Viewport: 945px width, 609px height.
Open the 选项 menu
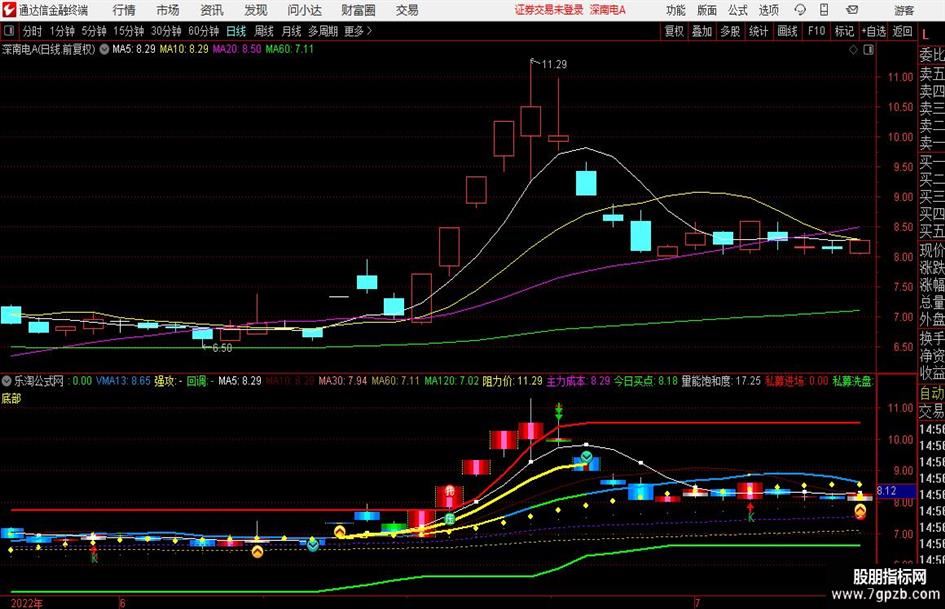pos(768,10)
